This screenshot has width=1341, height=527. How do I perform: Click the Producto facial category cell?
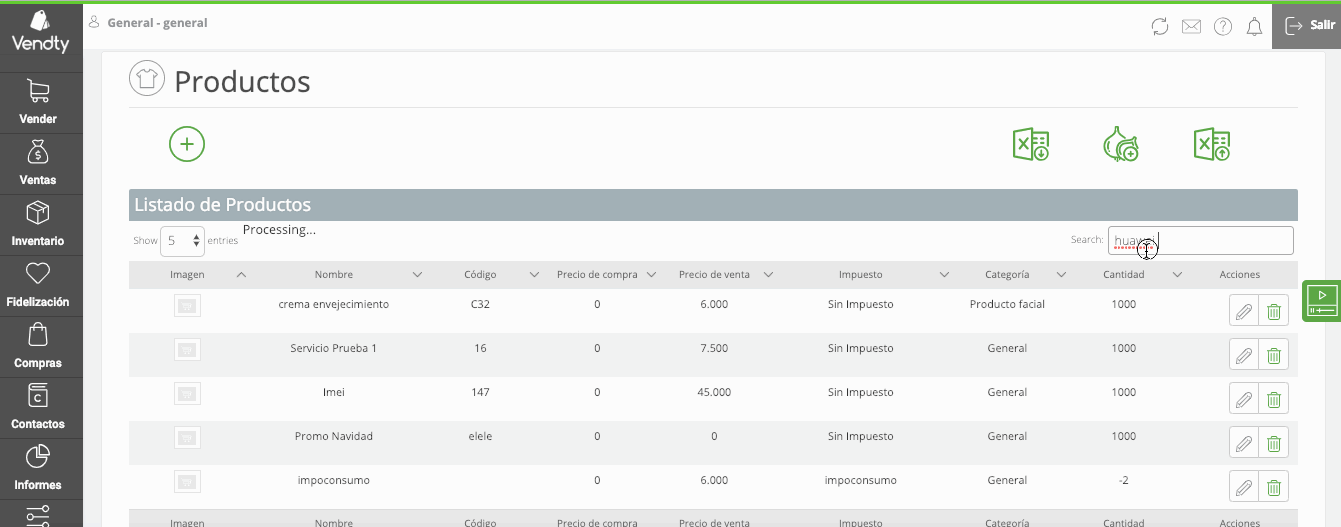point(1007,304)
